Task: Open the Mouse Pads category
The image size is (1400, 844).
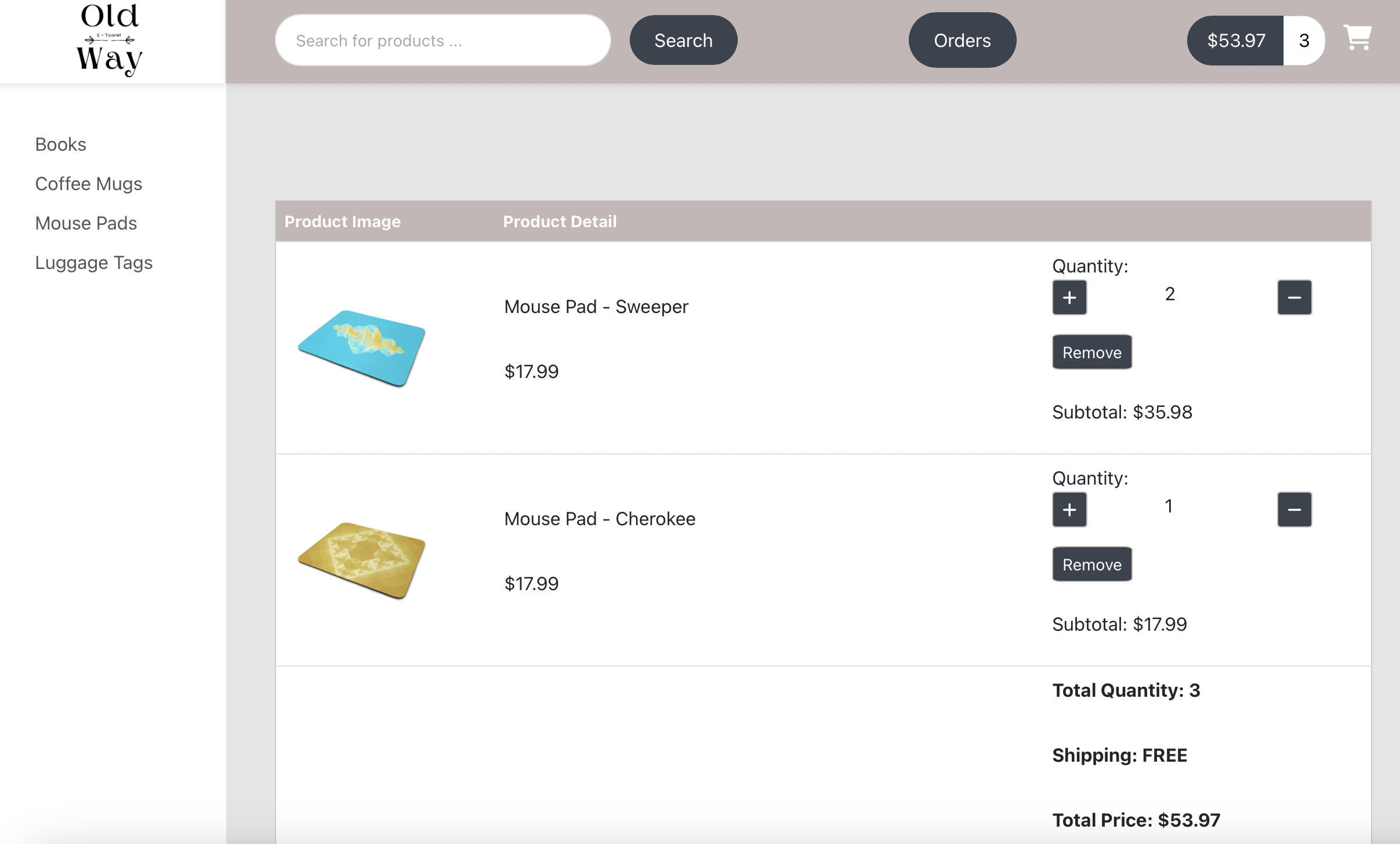Action: [86, 223]
